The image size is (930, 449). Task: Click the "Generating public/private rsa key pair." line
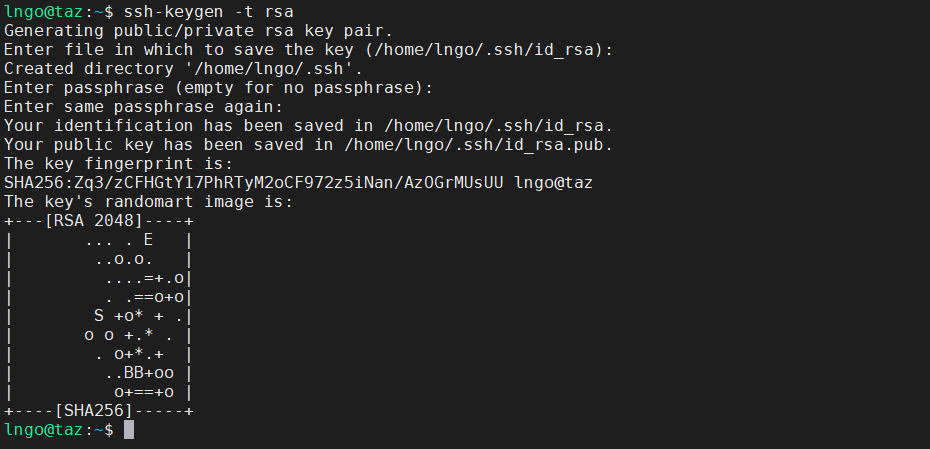[x=198, y=31]
